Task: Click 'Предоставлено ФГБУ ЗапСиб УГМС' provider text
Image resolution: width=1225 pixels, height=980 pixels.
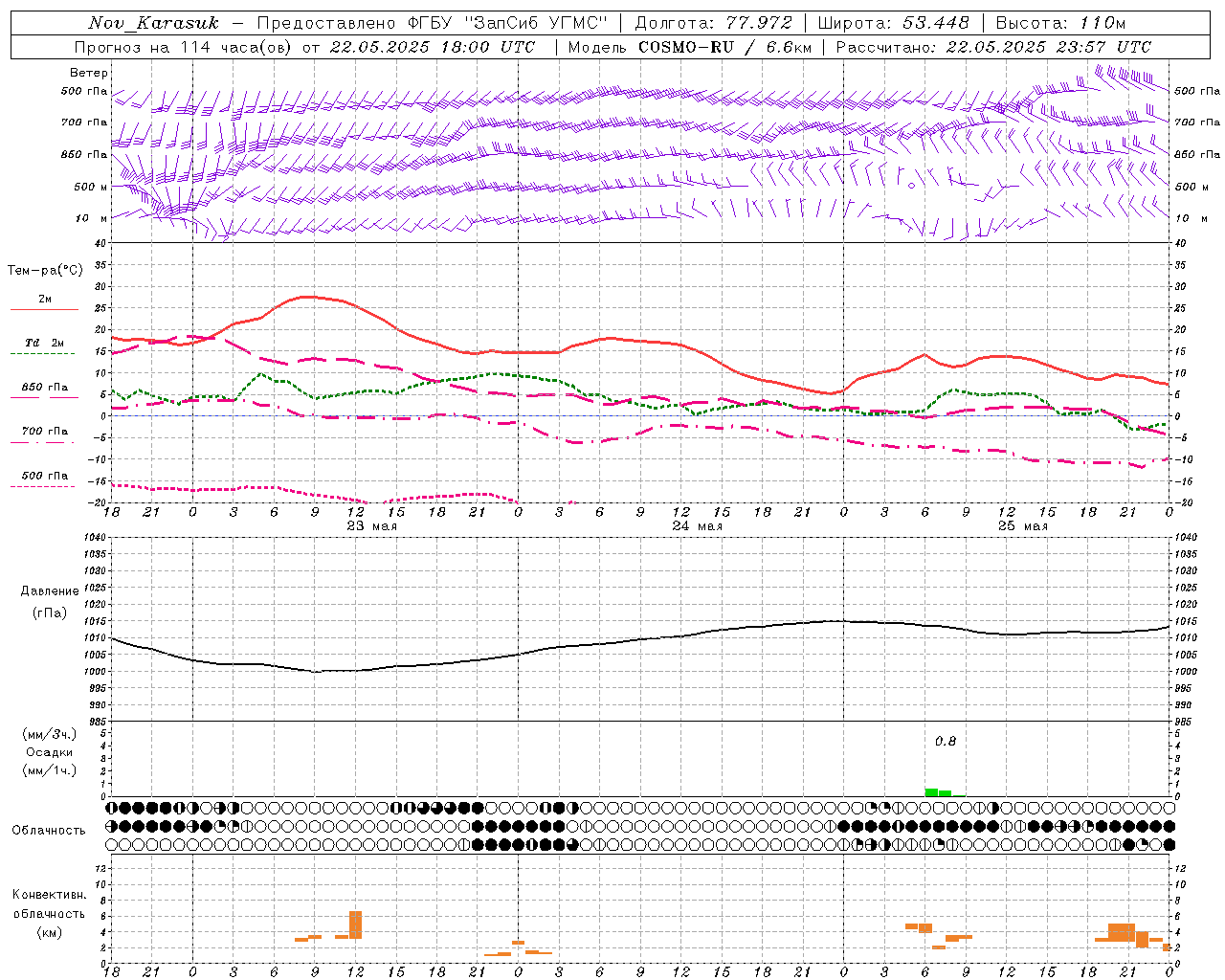Action: [x=433, y=23]
